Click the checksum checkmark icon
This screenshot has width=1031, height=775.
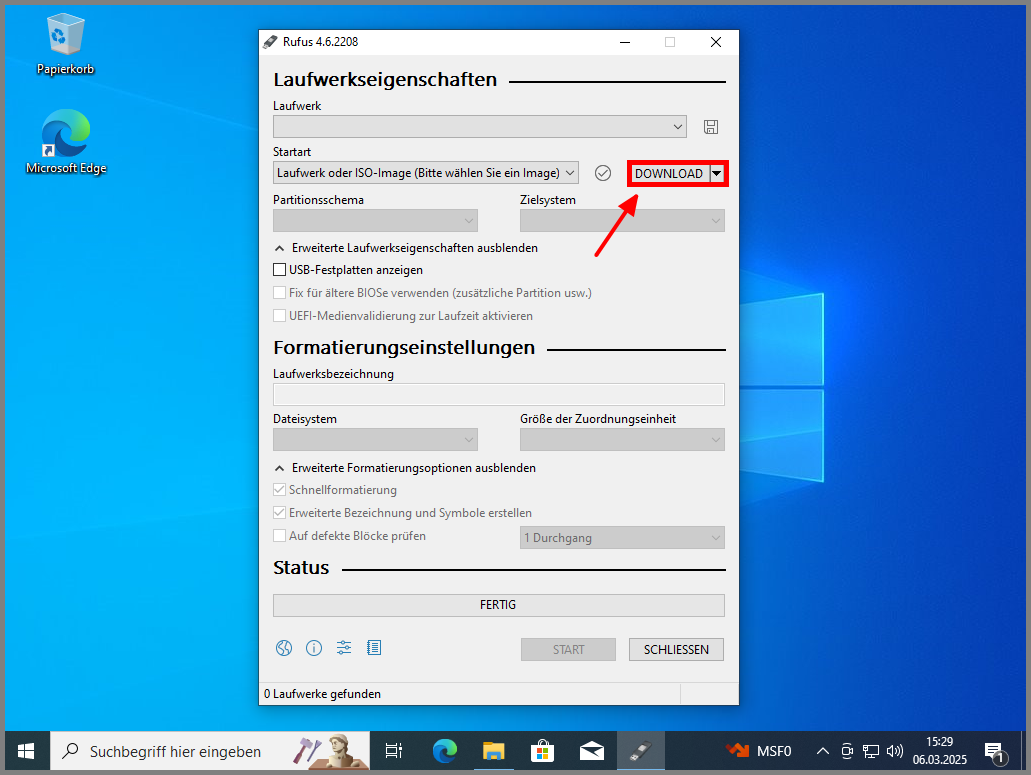pyautogui.click(x=603, y=173)
